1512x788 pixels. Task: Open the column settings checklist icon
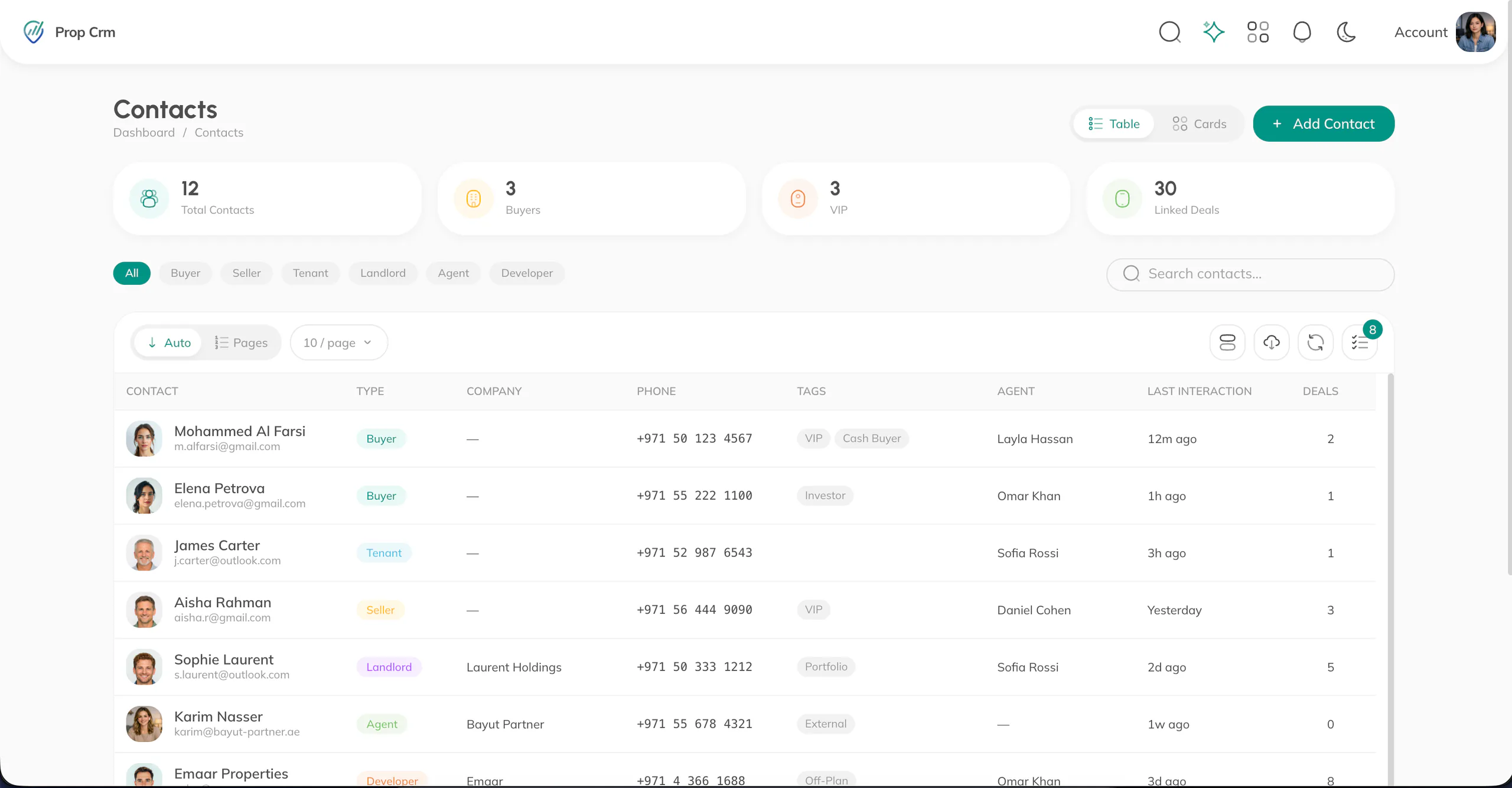(x=1360, y=343)
